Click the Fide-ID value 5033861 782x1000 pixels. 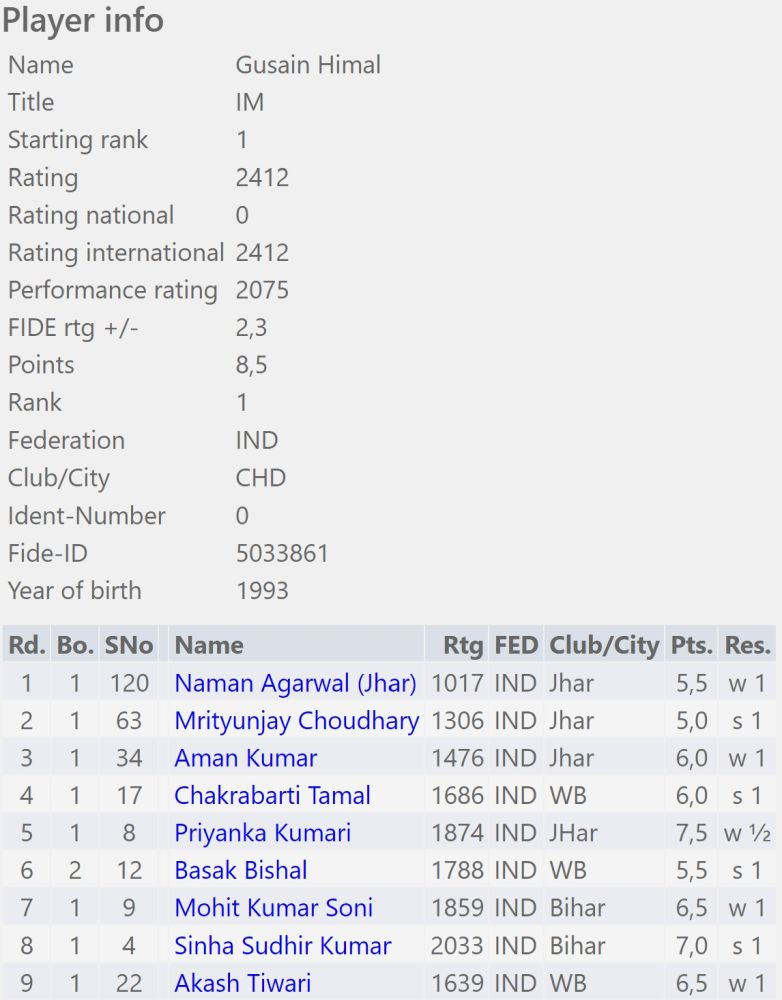pyautogui.click(x=282, y=553)
